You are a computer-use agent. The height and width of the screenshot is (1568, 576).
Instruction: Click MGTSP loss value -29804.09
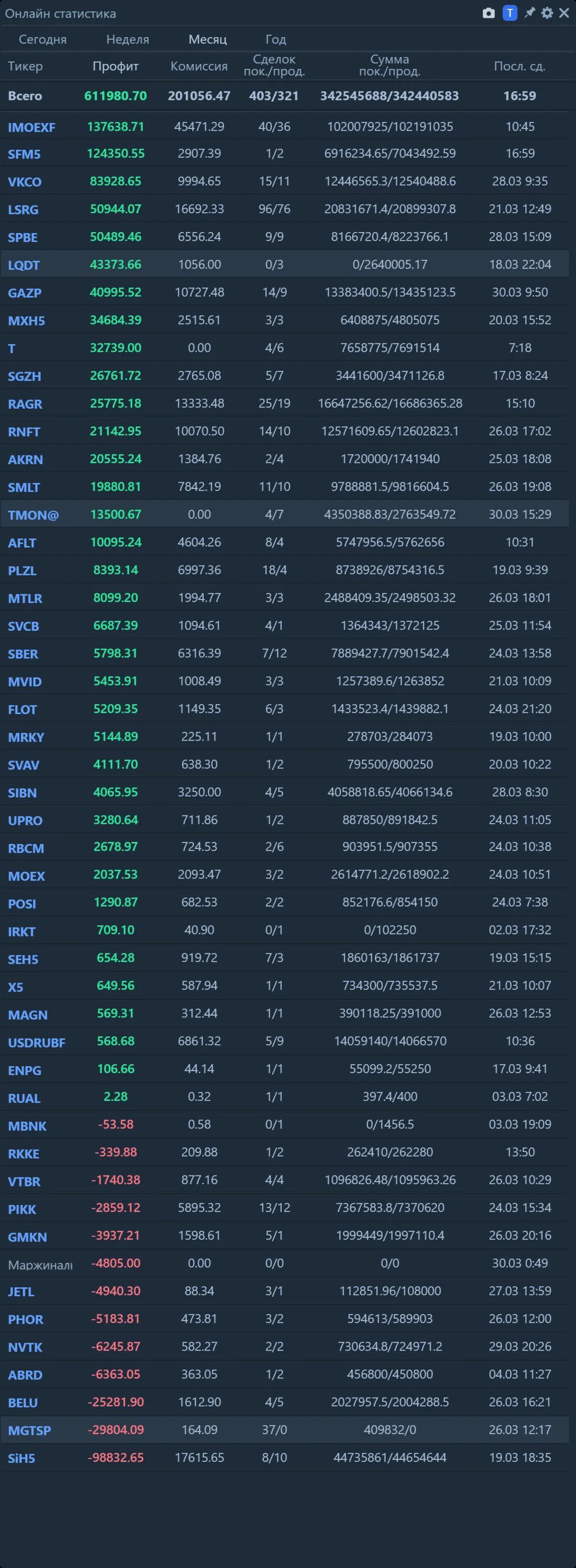[x=116, y=1429]
